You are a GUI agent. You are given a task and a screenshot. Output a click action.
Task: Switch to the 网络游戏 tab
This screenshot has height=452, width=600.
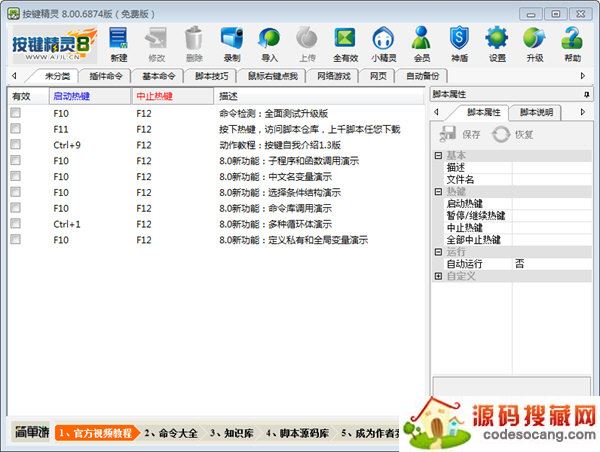tap(334, 76)
